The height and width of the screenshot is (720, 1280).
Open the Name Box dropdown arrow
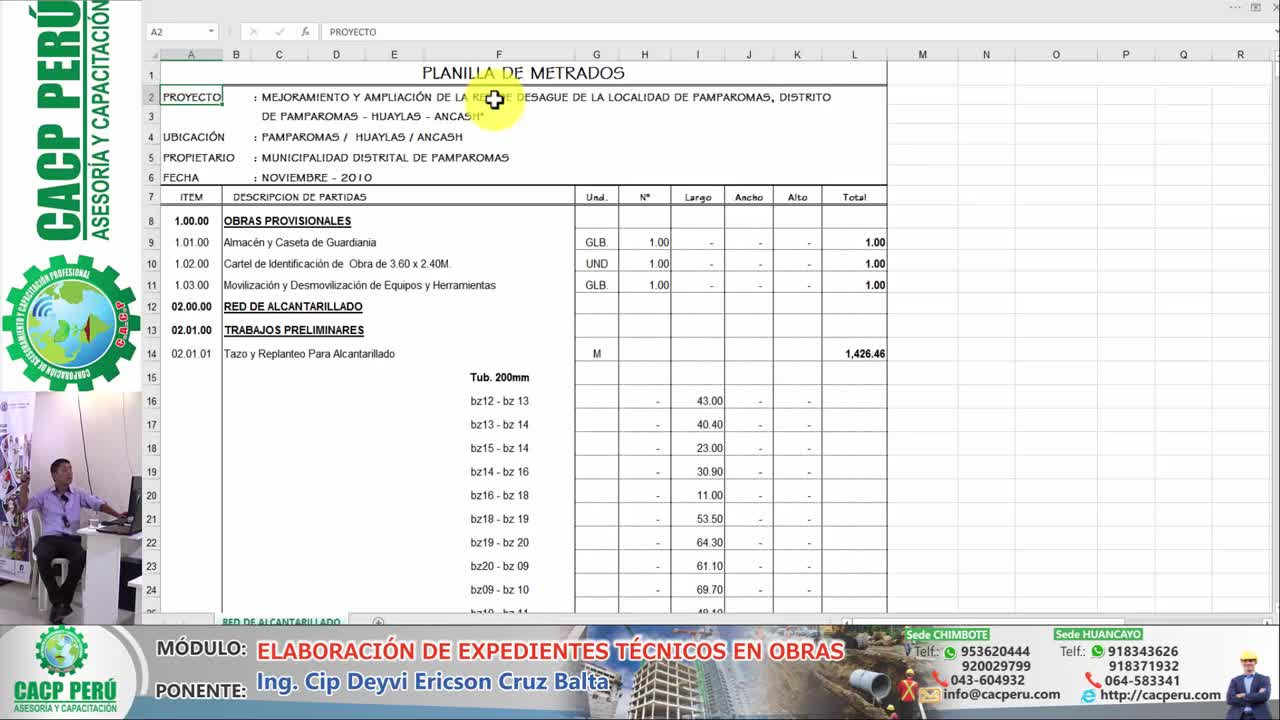[210, 31]
